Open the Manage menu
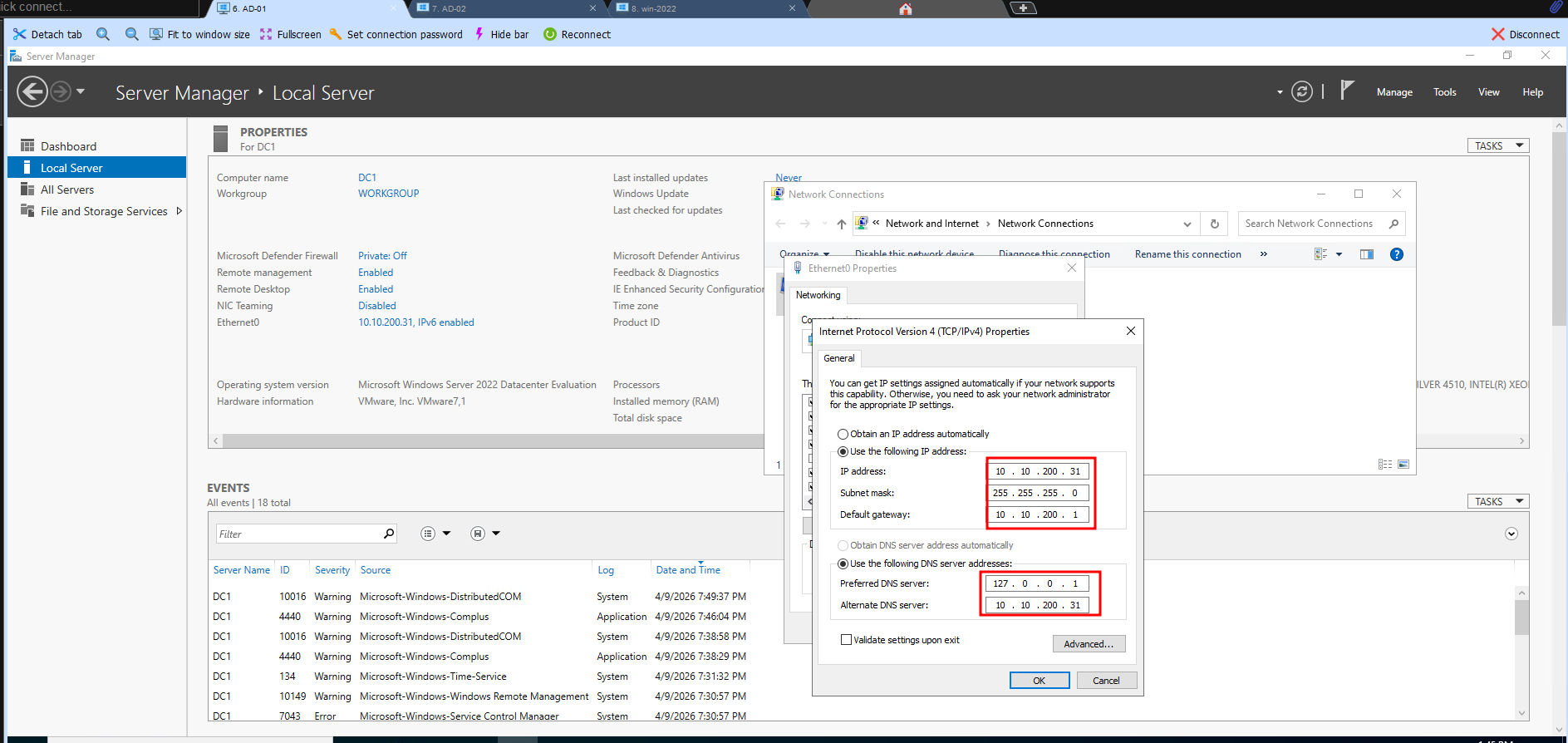Screen dimensions: 1568x743 pyautogui.click(x=1394, y=92)
